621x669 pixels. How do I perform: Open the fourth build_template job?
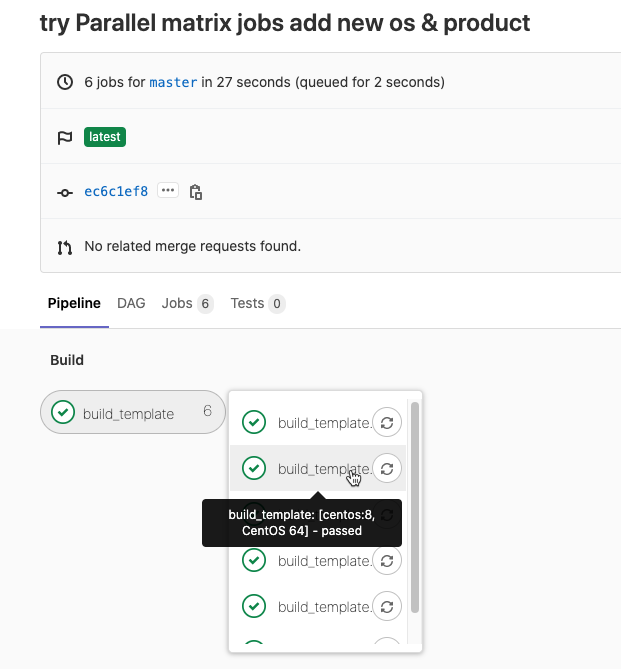(323, 561)
